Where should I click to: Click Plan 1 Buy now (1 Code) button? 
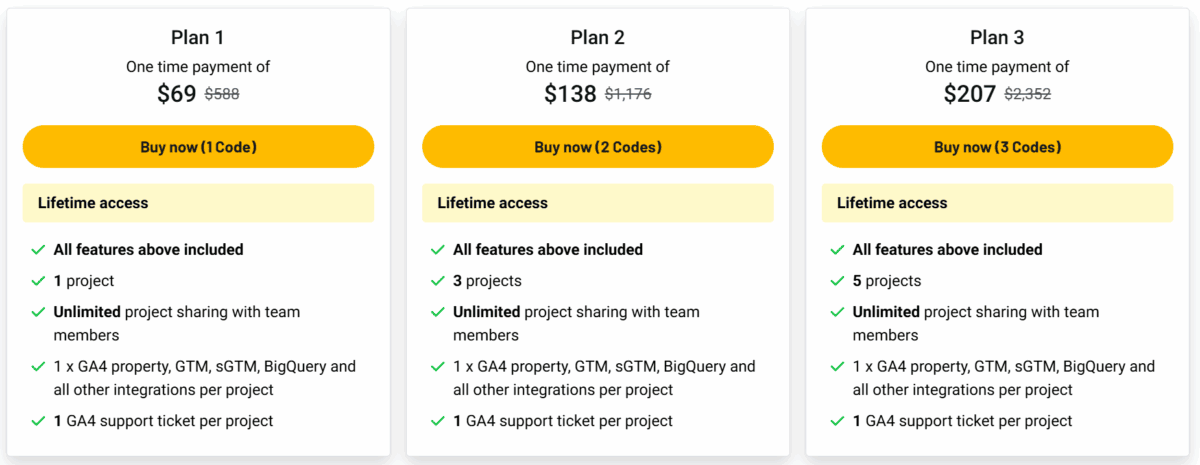click(x=198, y=147)
